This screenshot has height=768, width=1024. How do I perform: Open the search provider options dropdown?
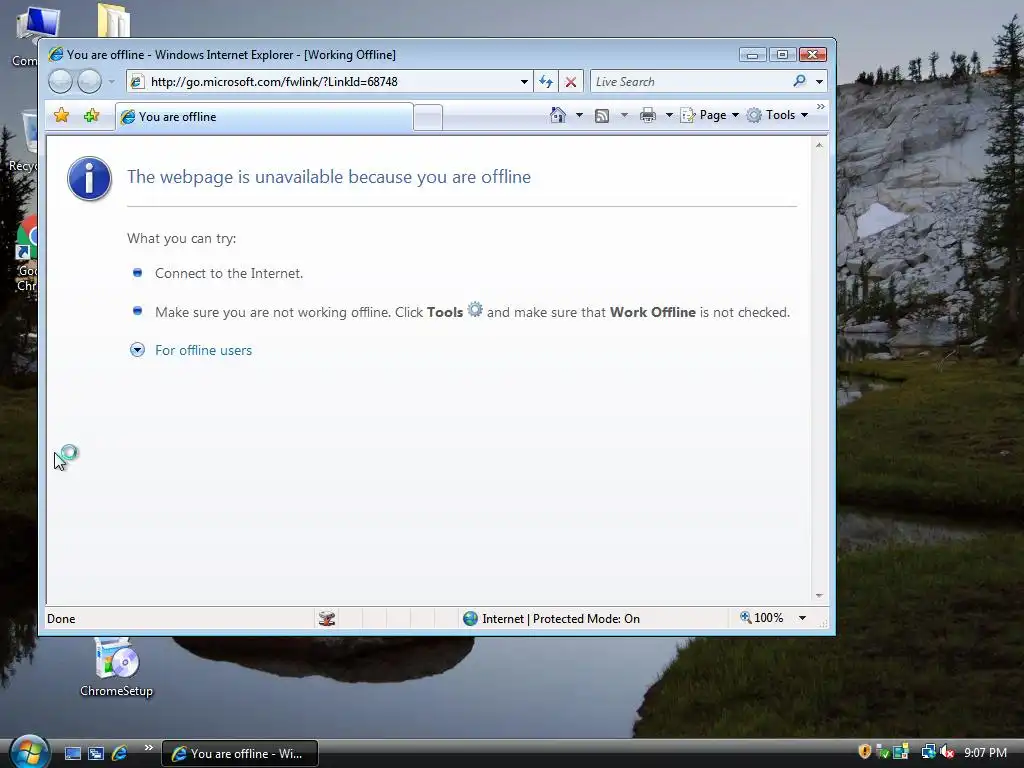point(820,82)
